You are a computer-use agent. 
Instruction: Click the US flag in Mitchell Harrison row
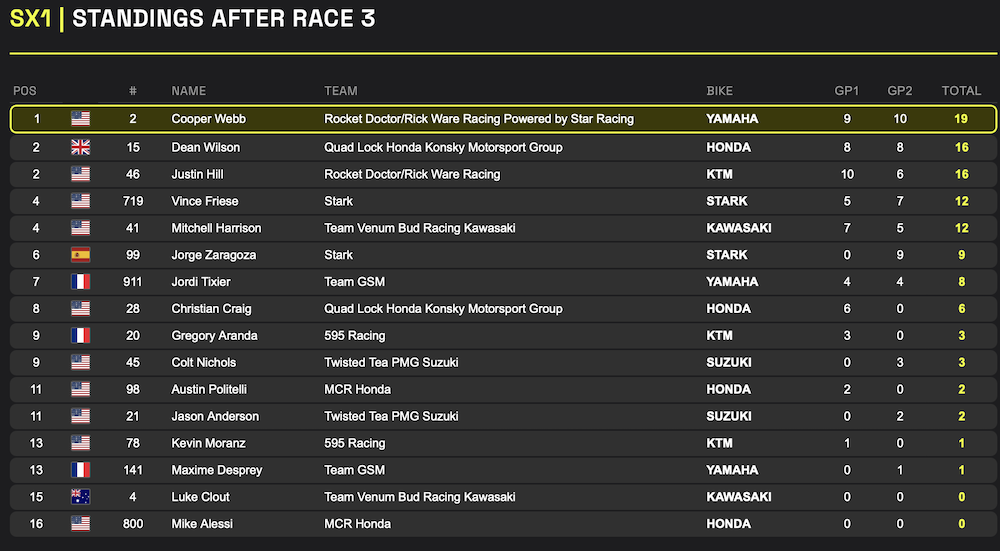coord(80,228)
